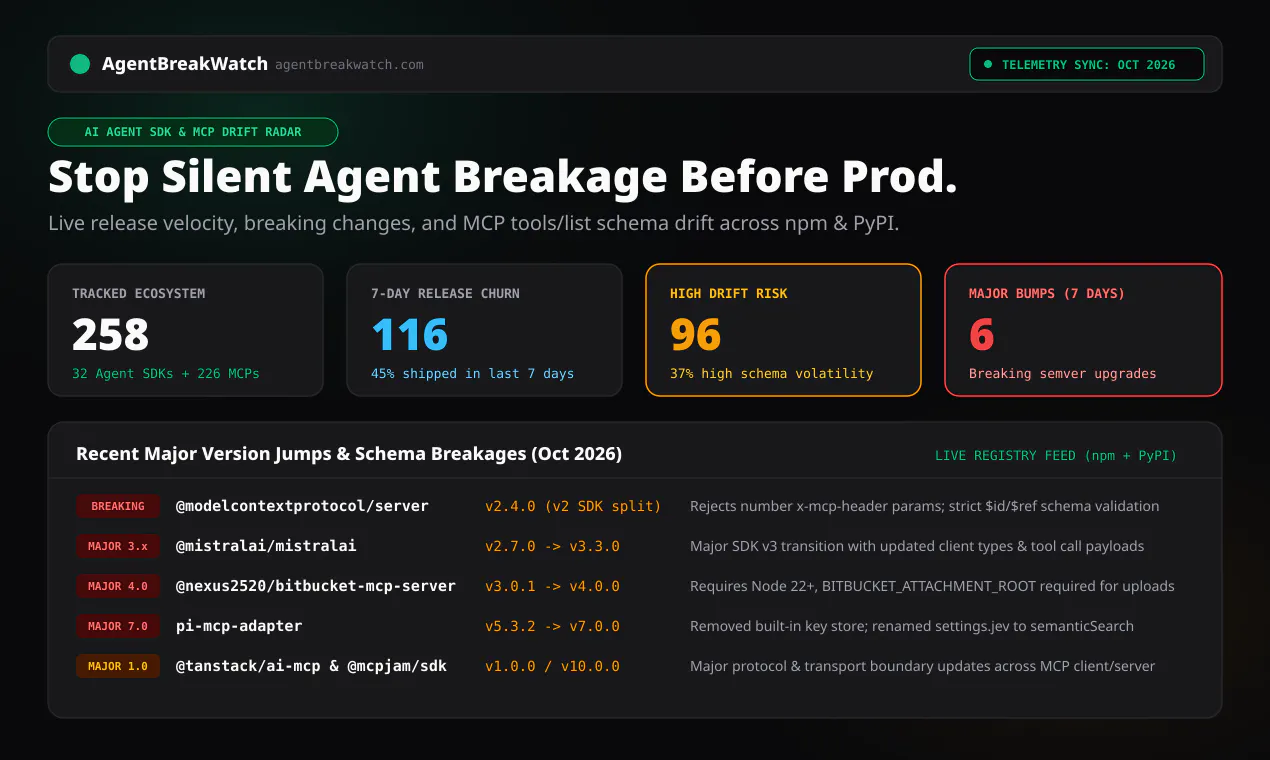Click the x-mcp-header params description
Image resolution: width=1270 pixels, height=760 pixels.
tap(925, 506)
